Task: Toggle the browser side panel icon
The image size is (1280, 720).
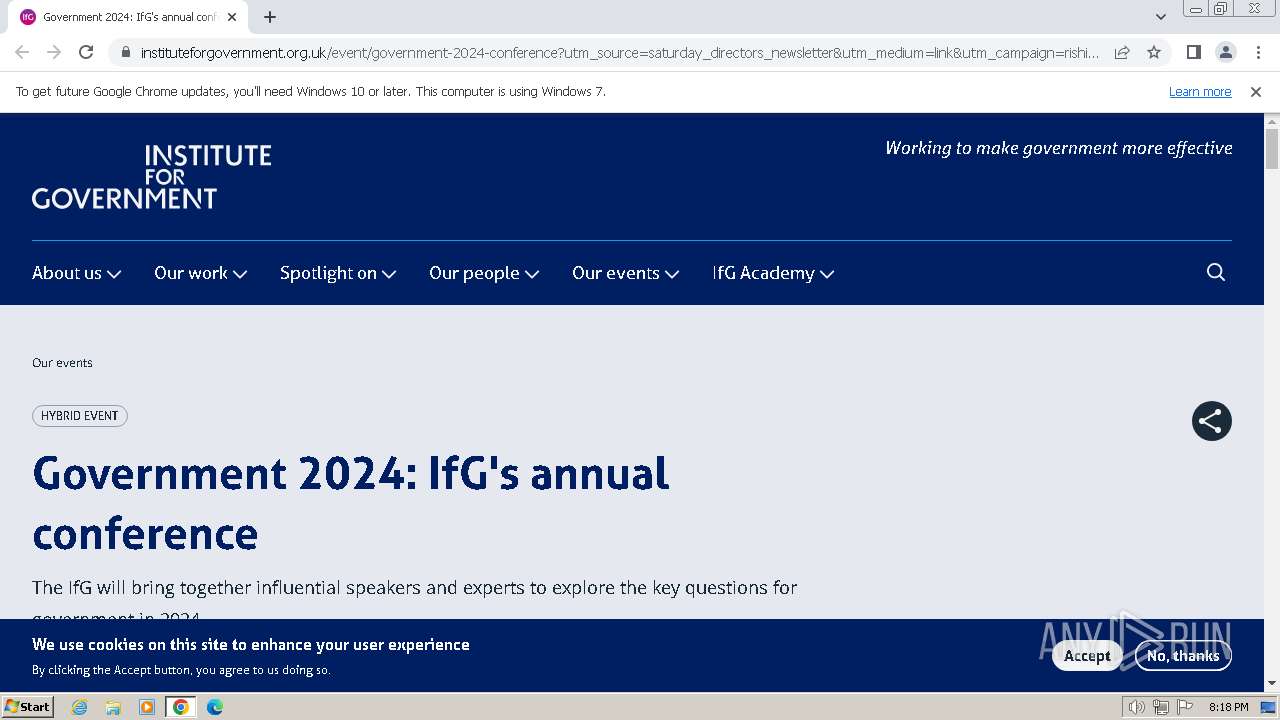Action: [1193, 52]
